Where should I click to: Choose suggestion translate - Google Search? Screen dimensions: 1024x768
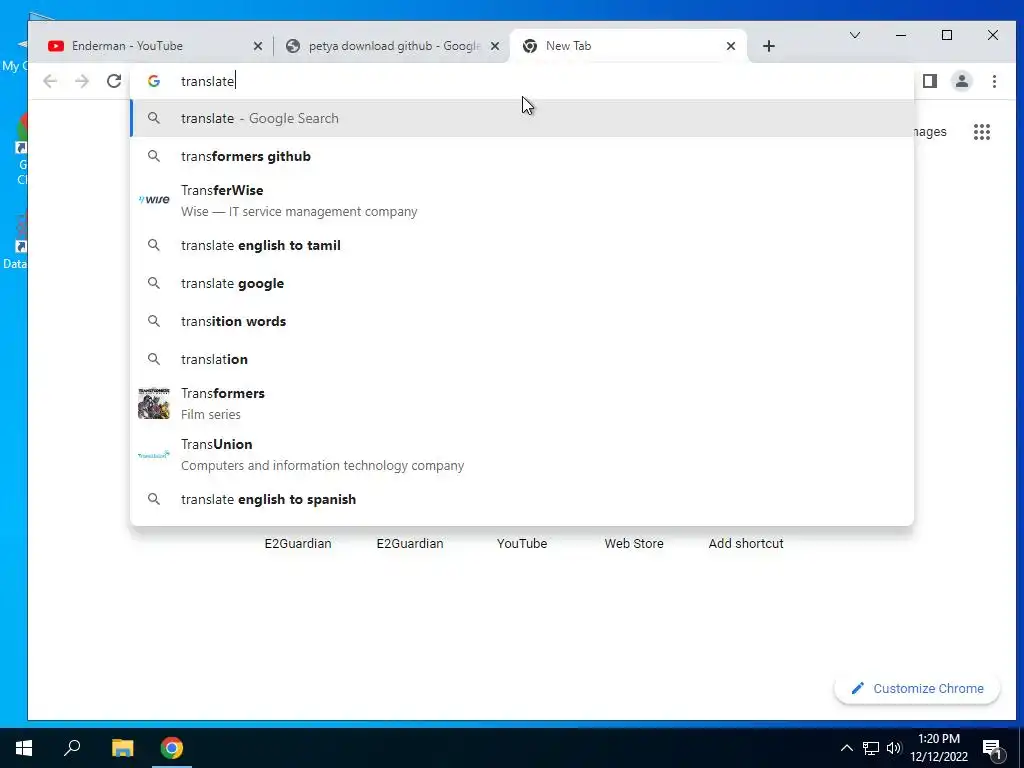click(522, 118)
